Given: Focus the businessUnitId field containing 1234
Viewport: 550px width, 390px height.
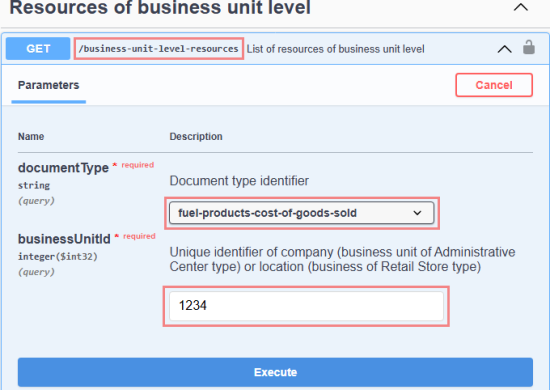Looking at the screenshot, I should click(306, 306).
